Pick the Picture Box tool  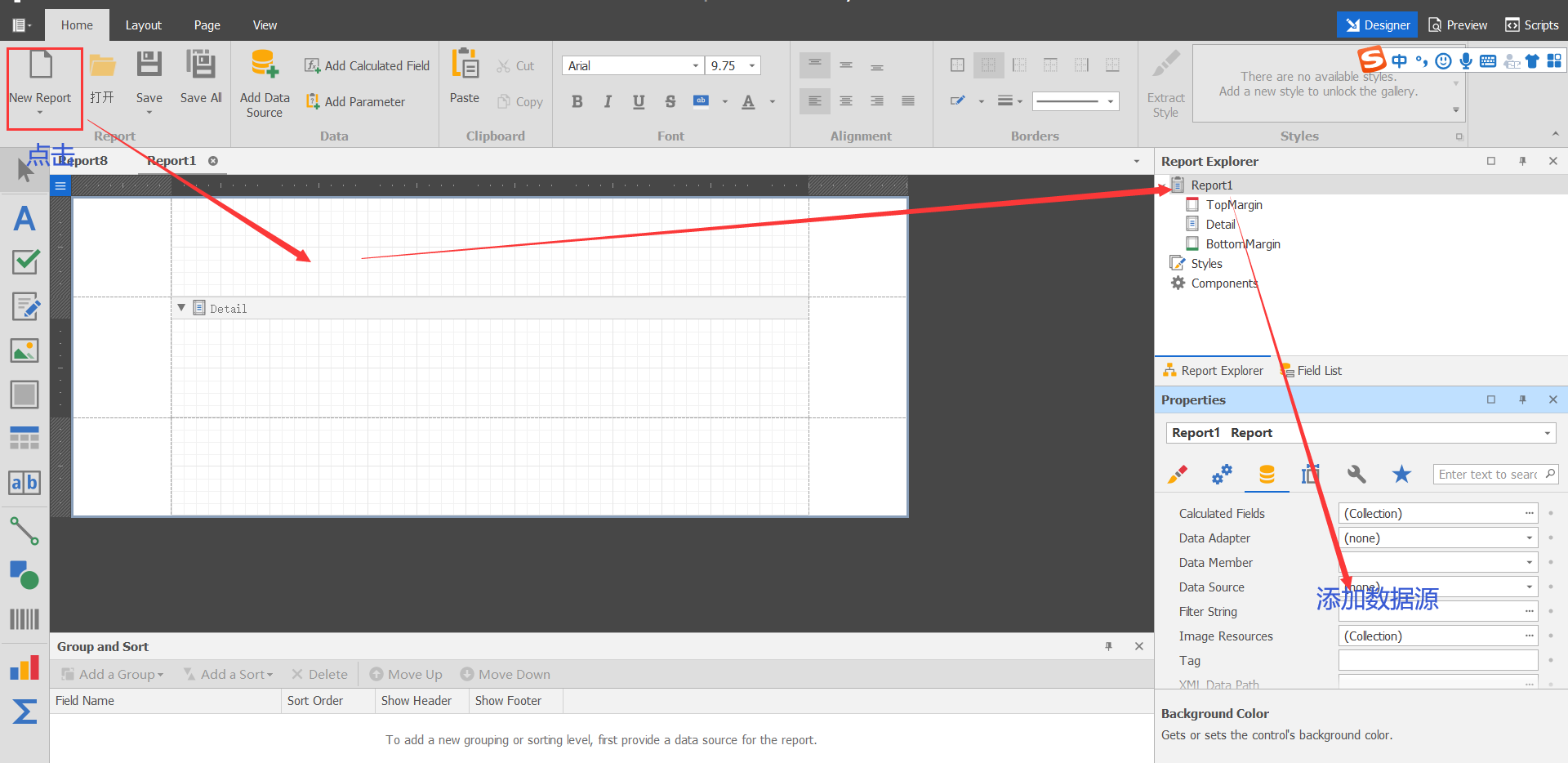click(24, 350)
